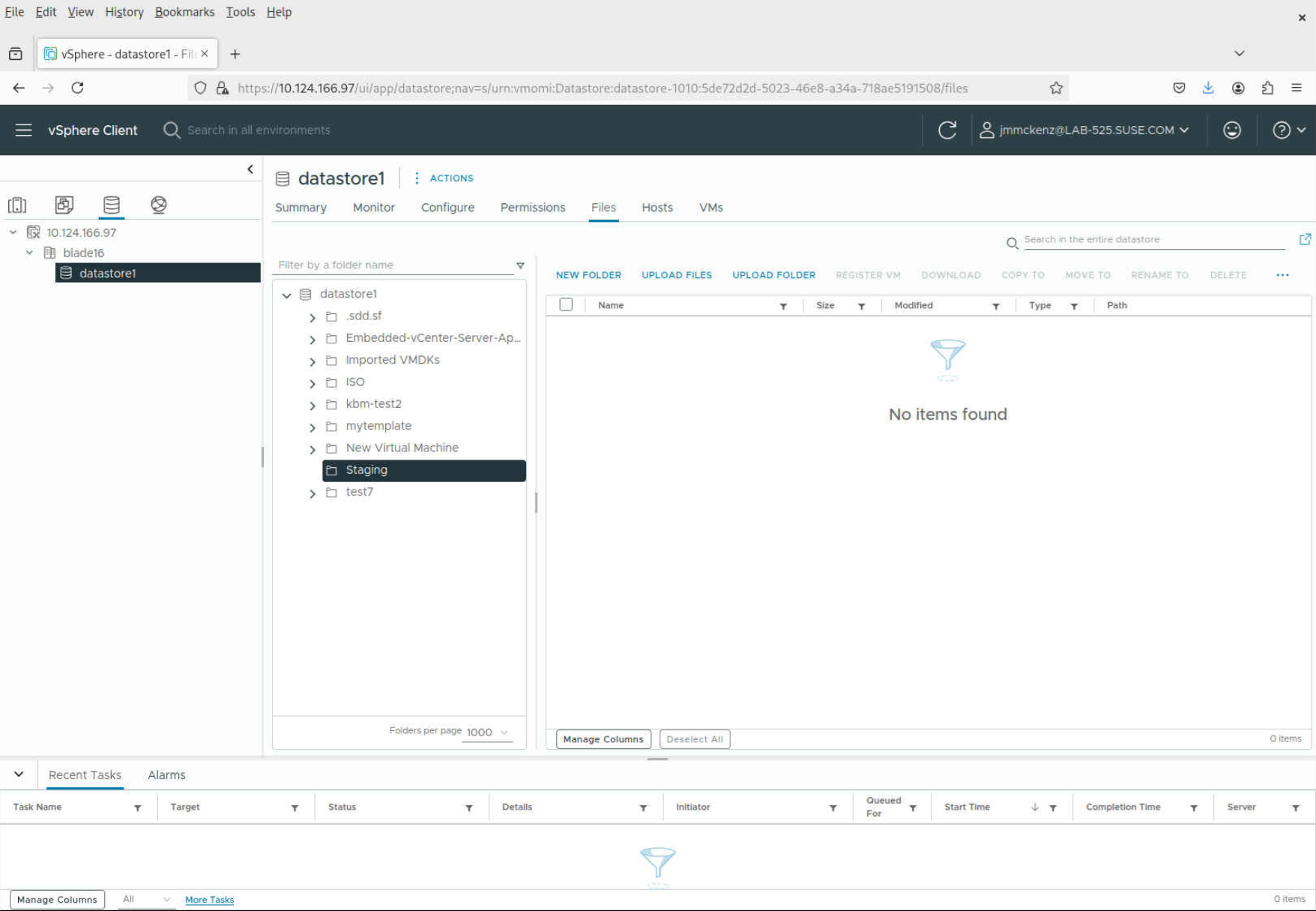The width and height of the screenshot is (1316, 911).
Task: Focus the Search in all environments field
Action: pos(259,130)
